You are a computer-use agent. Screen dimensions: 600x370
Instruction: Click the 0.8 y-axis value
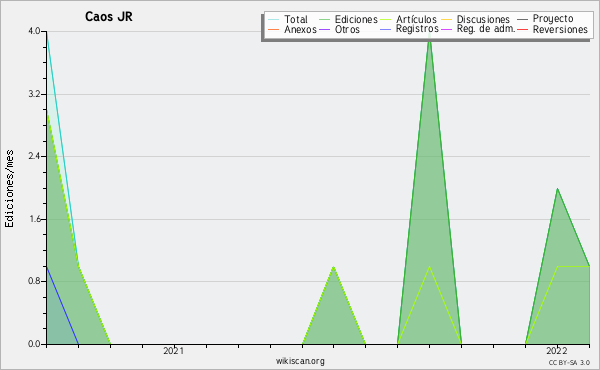tap(34, 281)
